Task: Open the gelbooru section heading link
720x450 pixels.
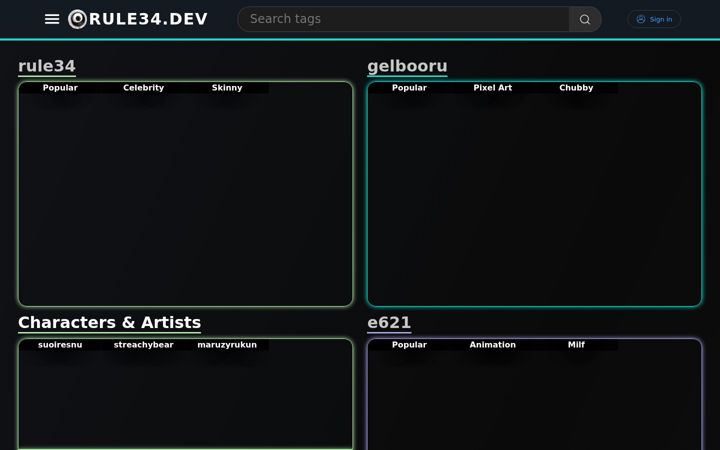Action: (407, 66)
